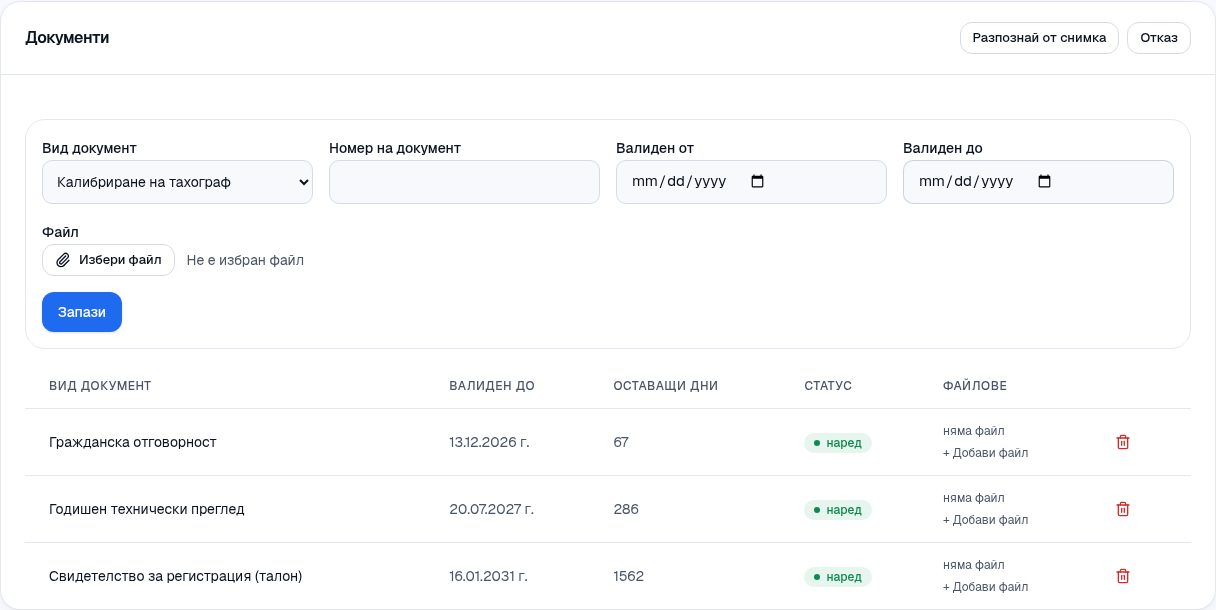
Task: Click the Валиден от date field
Action: [751, 182]
